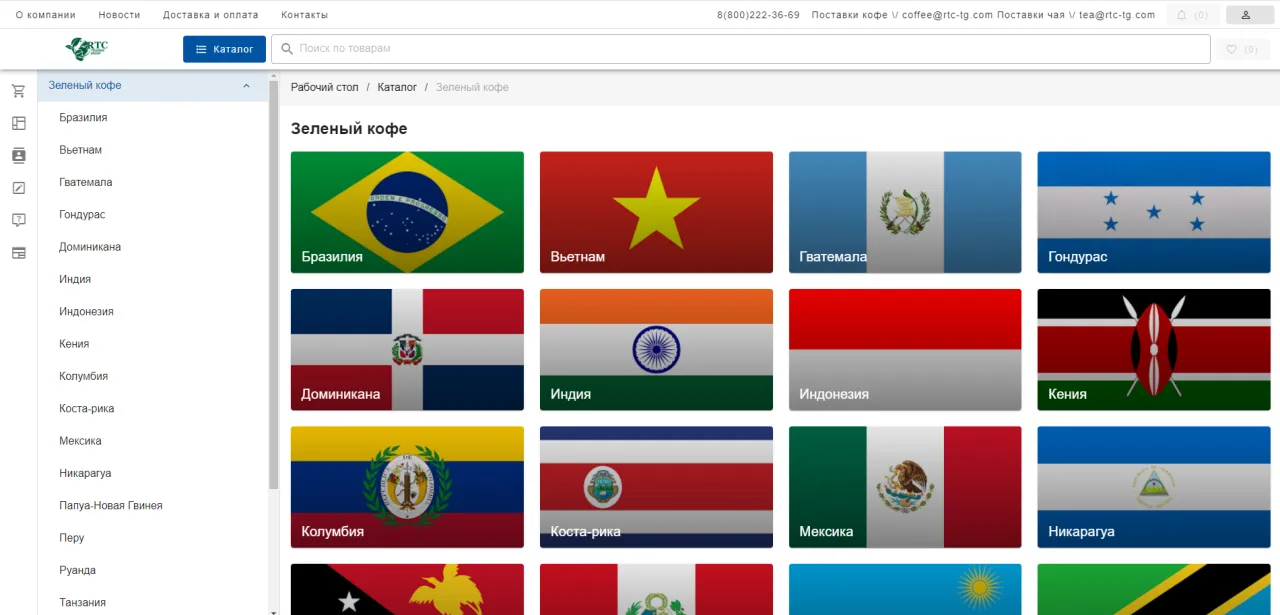
Task: Select Бразилия in the sidebar list
Action: [83, 118]
